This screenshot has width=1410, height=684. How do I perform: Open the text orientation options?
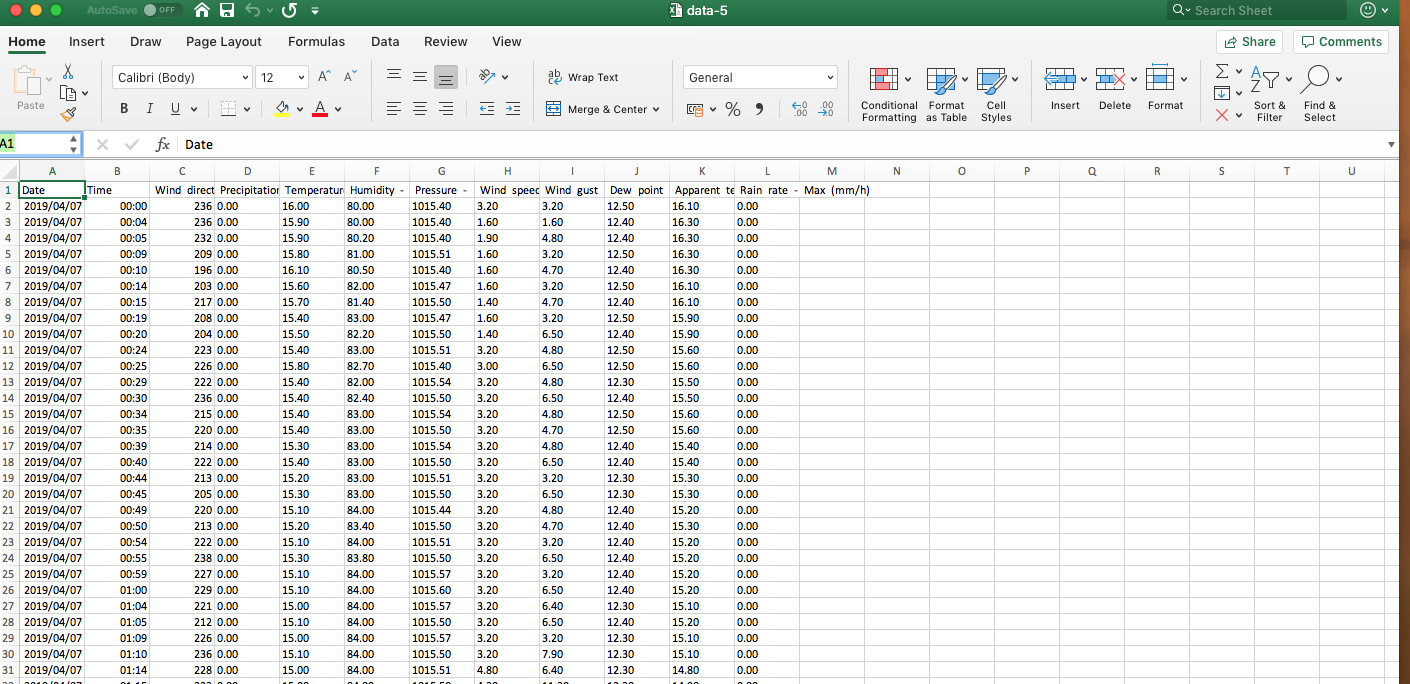point(492,77)
